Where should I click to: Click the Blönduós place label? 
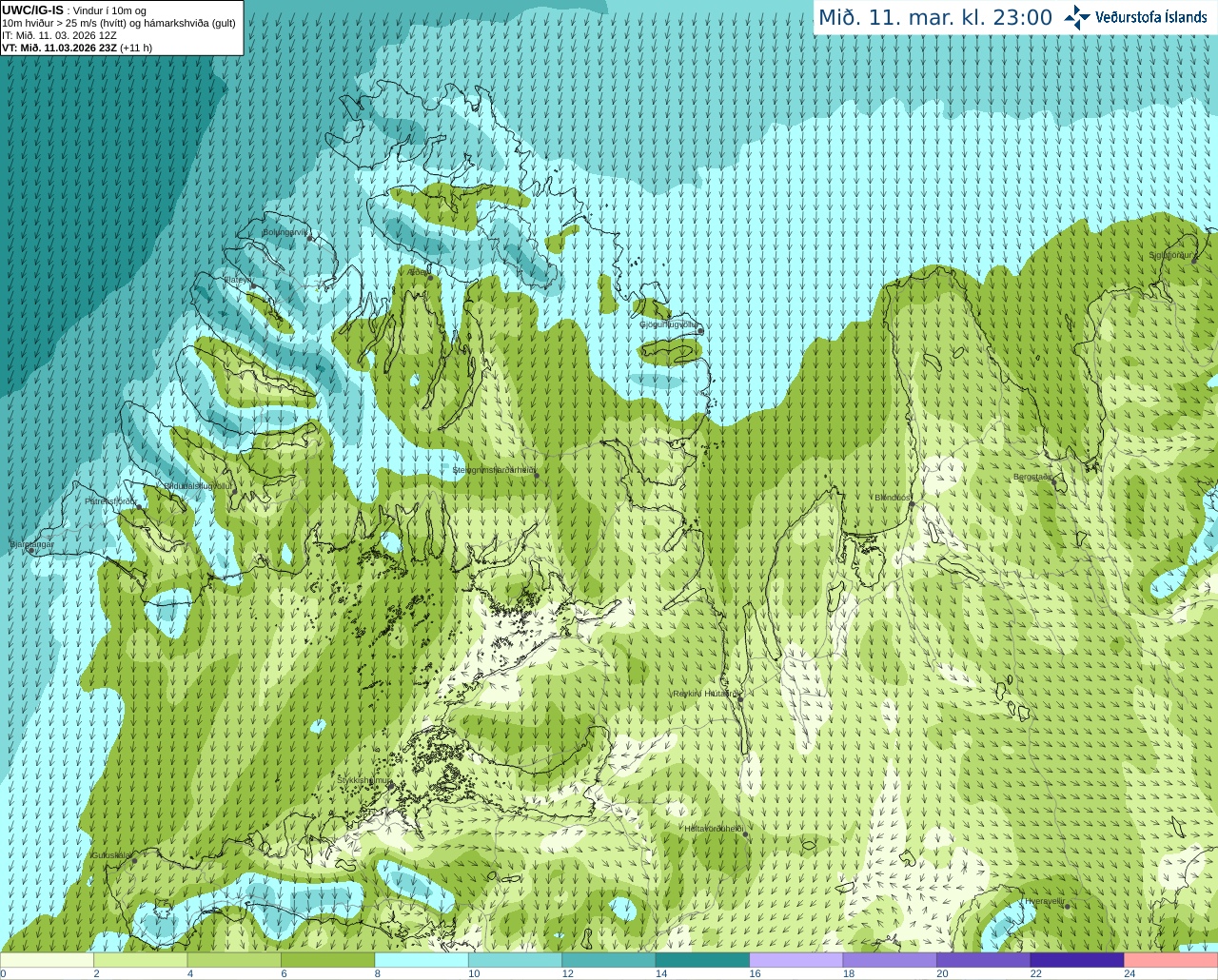892,498
